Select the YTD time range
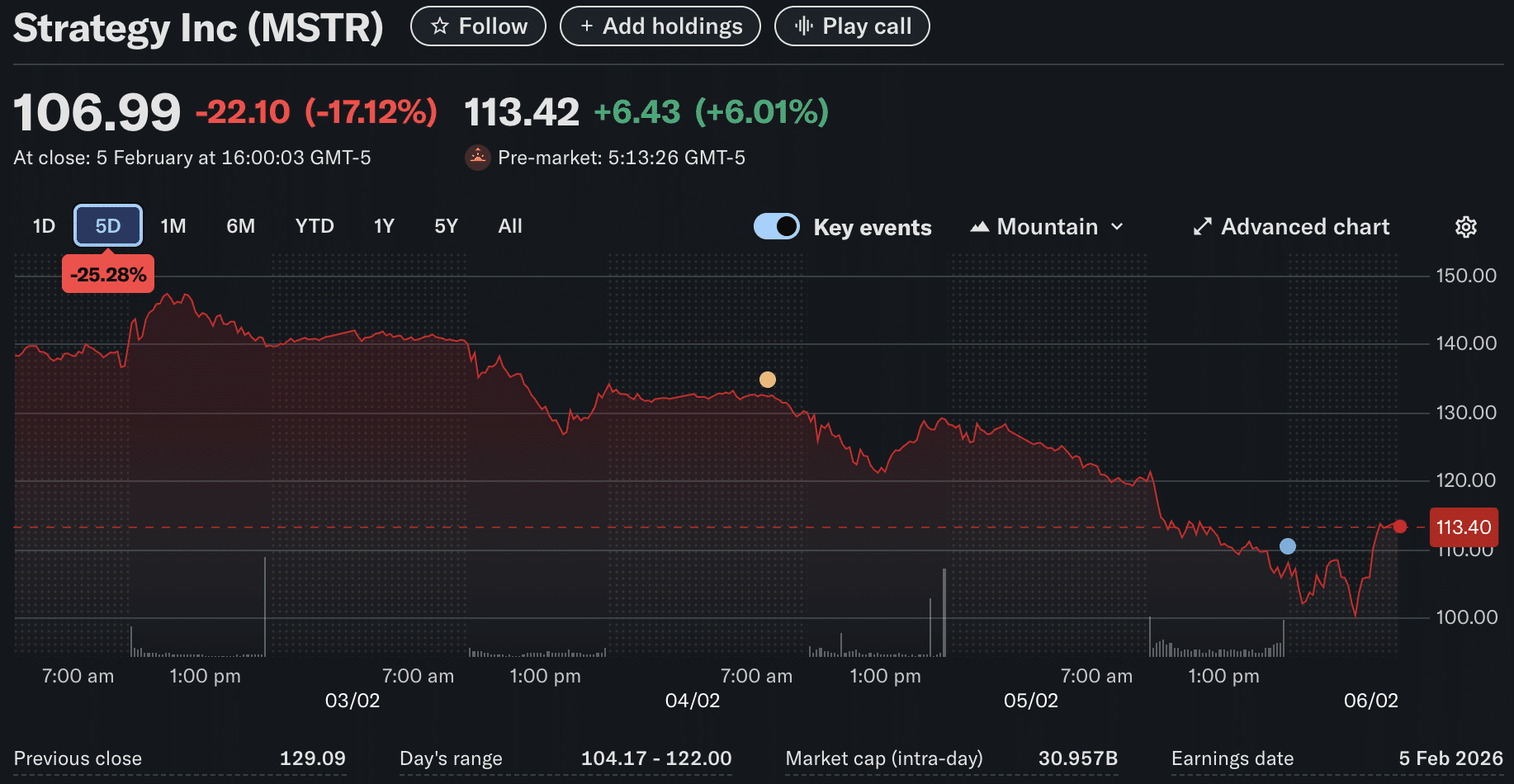This screenshot has height=784, width=1514. click(x=315, y=226)
